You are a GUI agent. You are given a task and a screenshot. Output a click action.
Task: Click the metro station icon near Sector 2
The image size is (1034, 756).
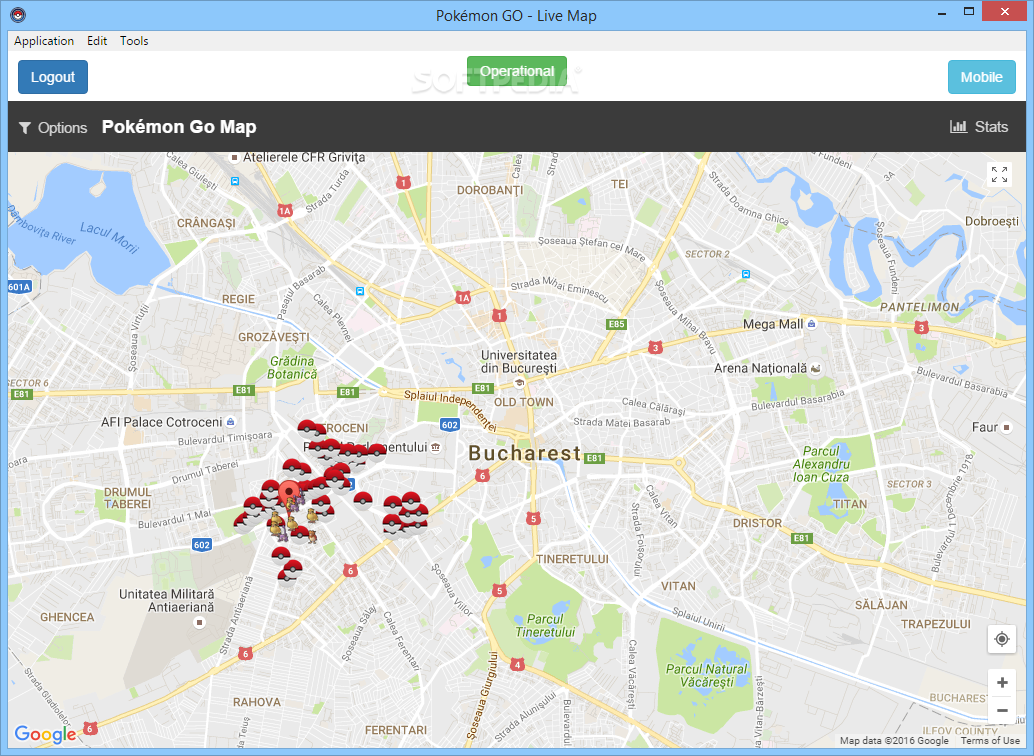click(x=745, y=274)
